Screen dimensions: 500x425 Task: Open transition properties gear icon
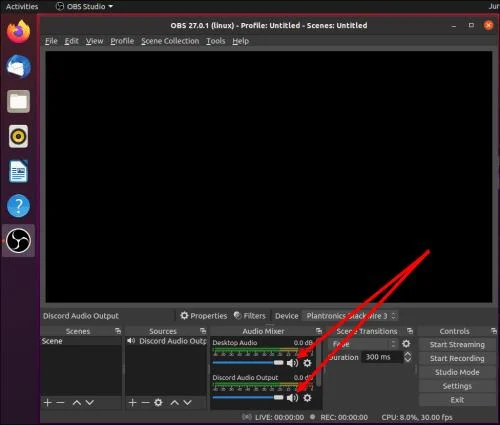click(x=406, y=344)
